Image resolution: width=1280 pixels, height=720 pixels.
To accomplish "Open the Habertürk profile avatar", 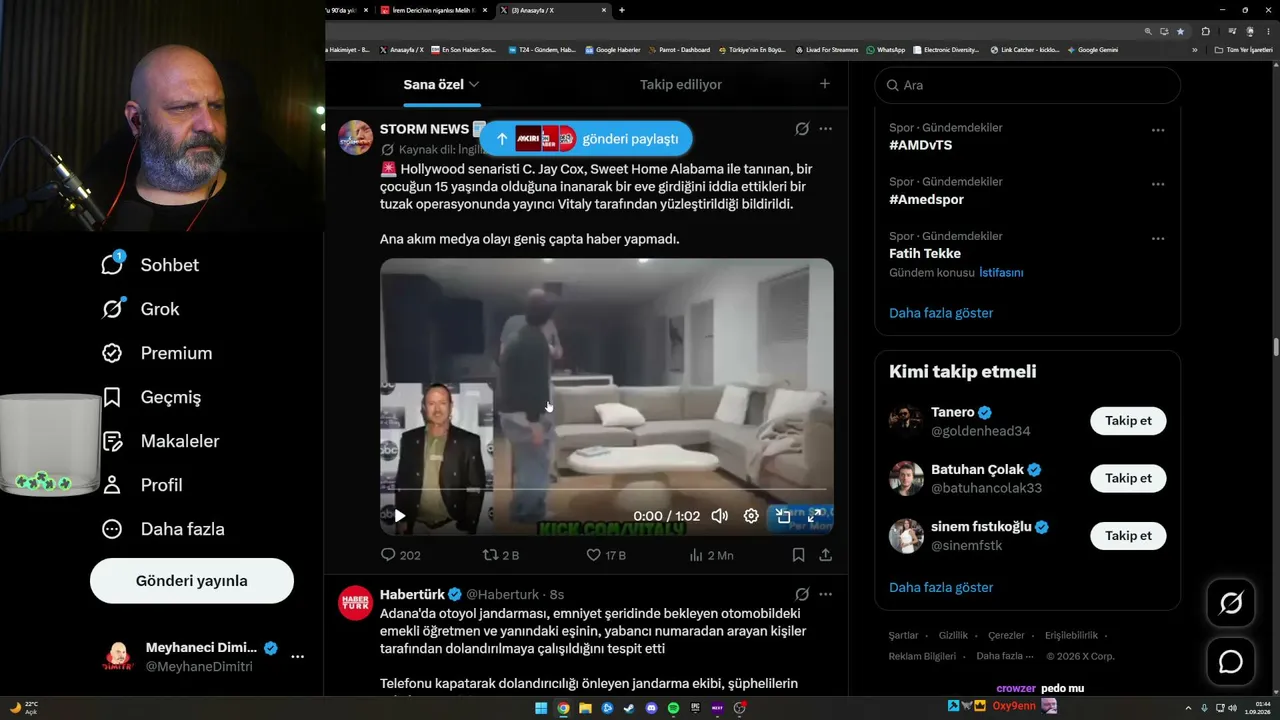I will click(355, 603).
